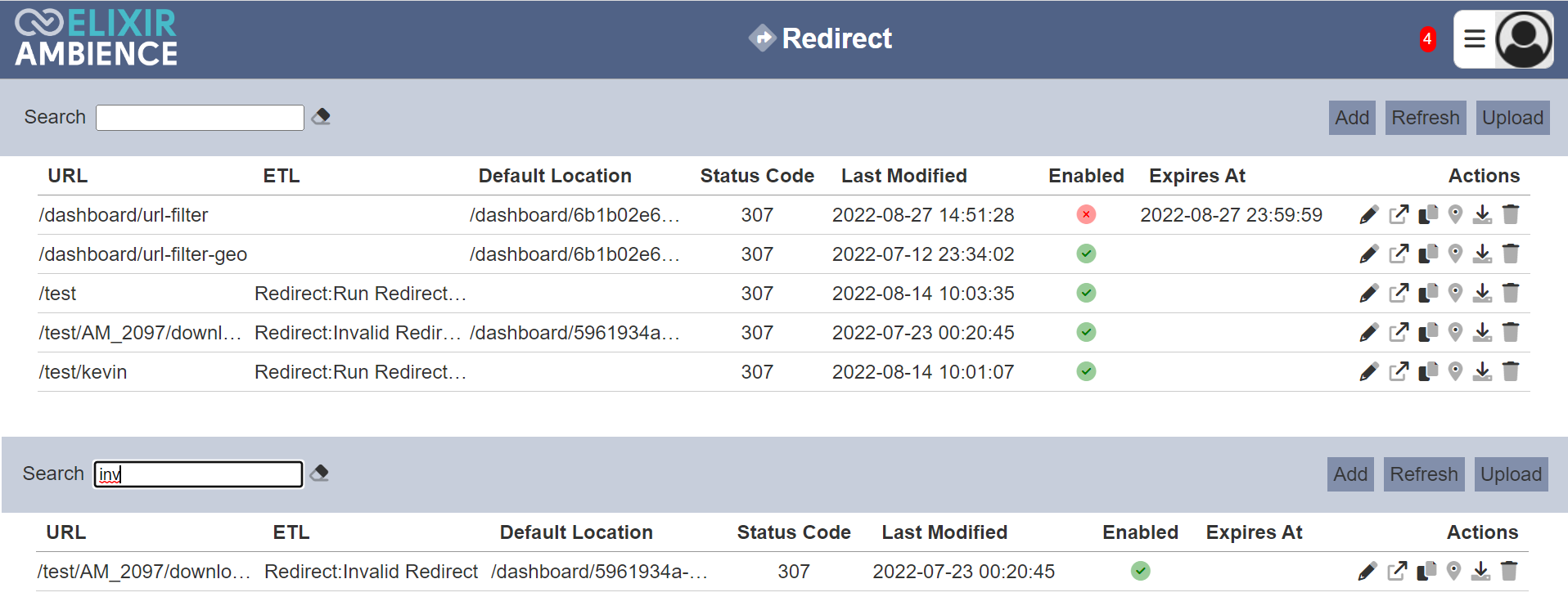Click Upload button beside the empty search
The height and width of the screenshot is (597, 1568).
(x=1512, y=118)
